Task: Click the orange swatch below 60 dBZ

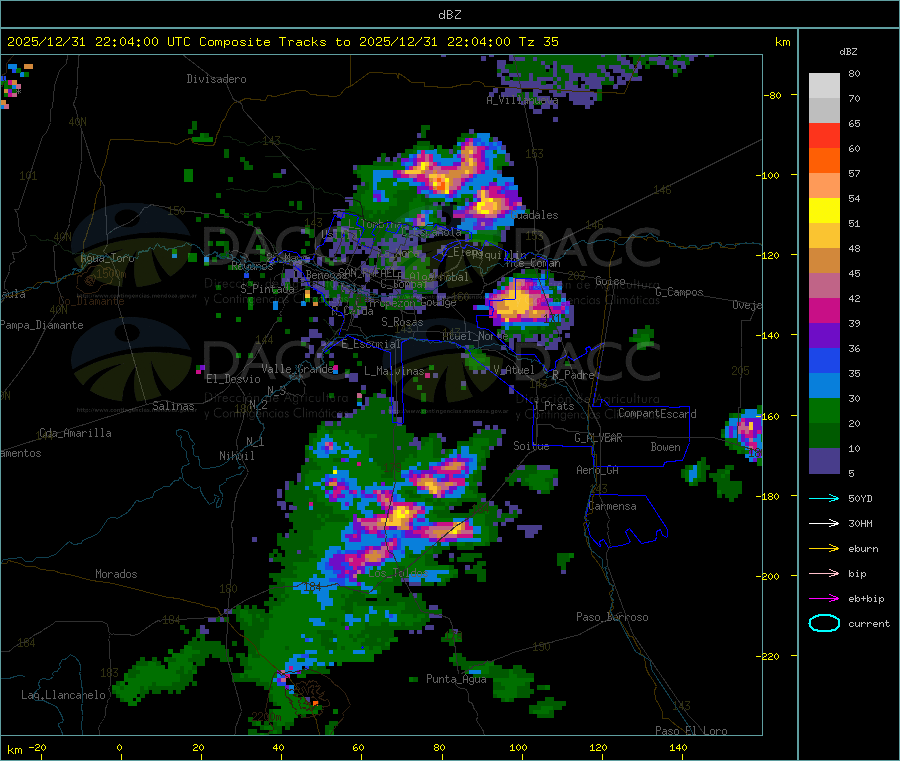Action: pyautogui.click(x=824, y=161)
